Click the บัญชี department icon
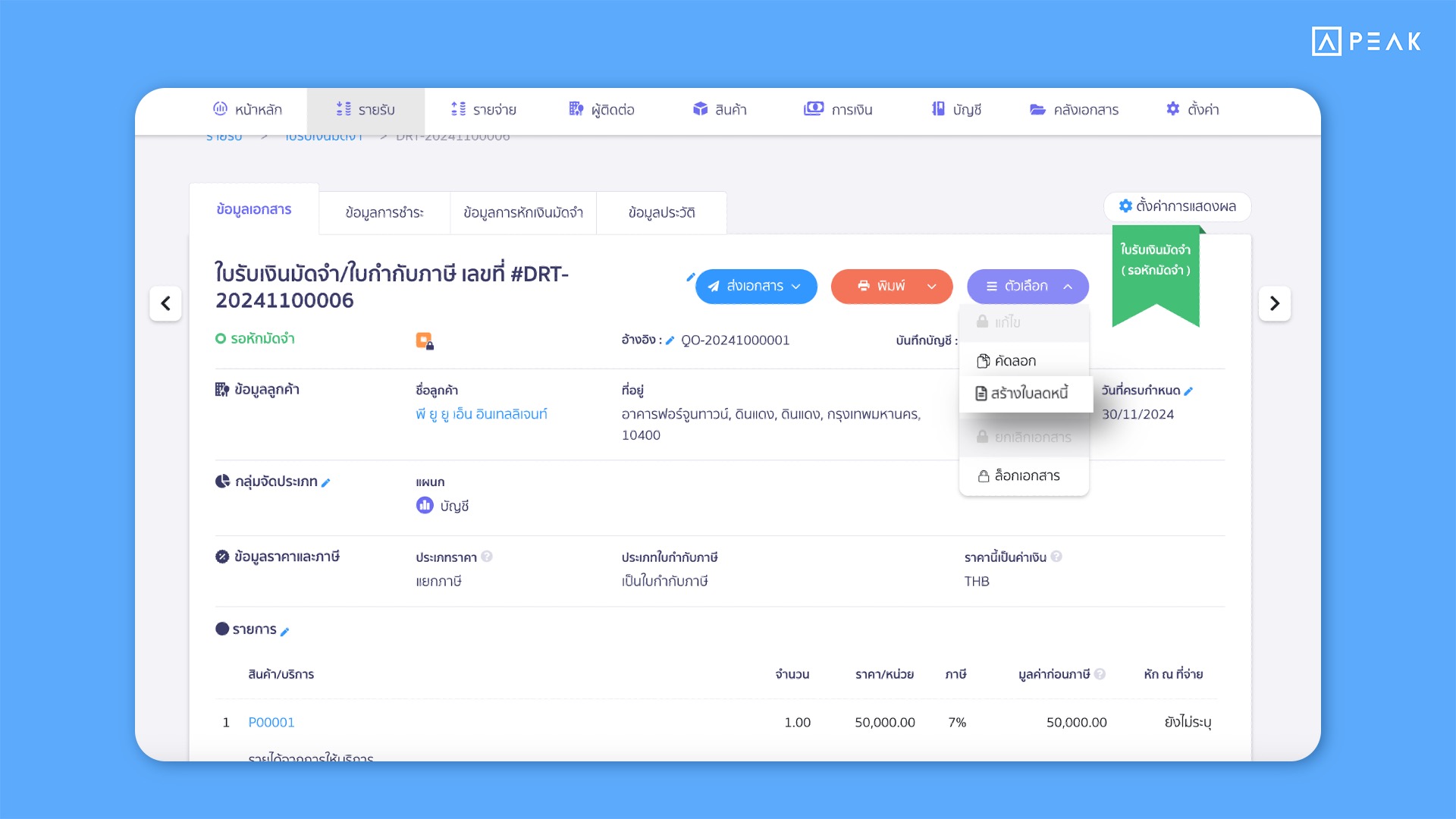Screen dimensions: 1456x819 [425, 505]
